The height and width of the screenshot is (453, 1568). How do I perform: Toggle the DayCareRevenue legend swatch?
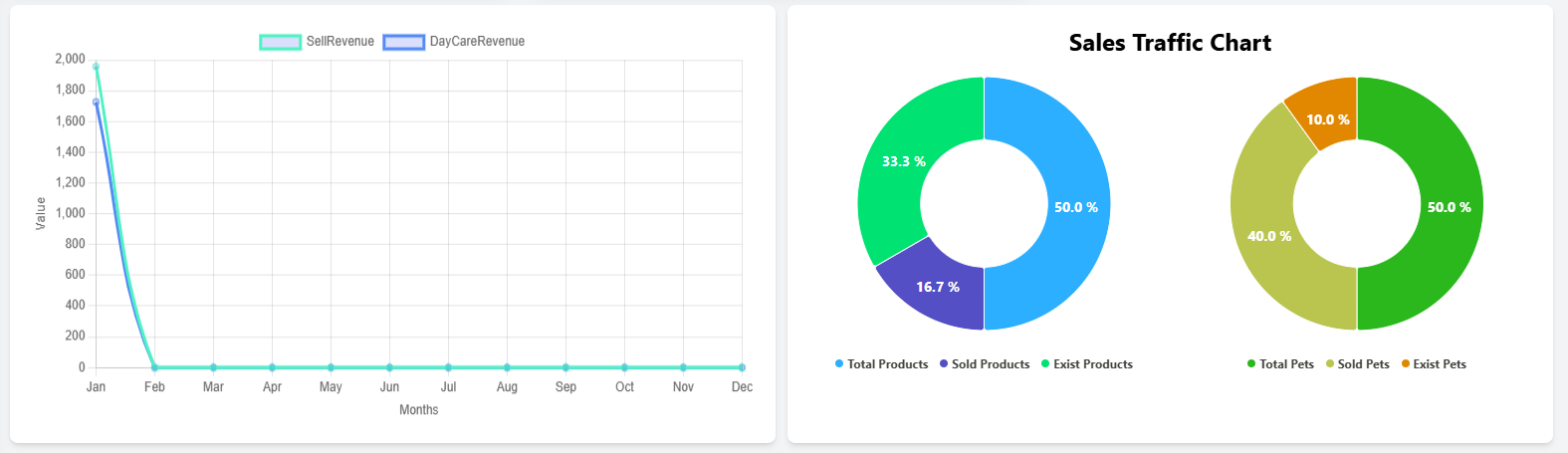click(403, 42)
